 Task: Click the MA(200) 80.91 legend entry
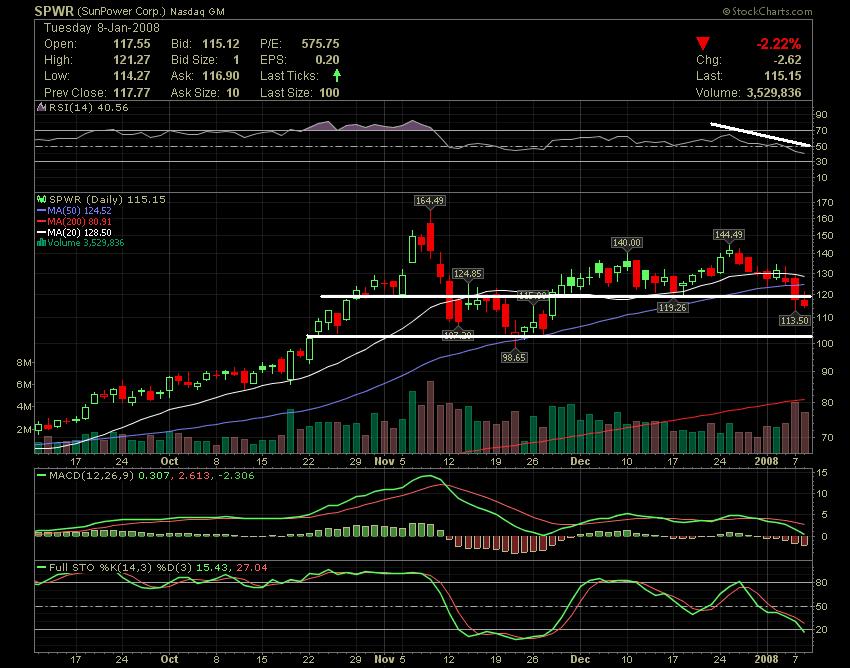[79, 221]
